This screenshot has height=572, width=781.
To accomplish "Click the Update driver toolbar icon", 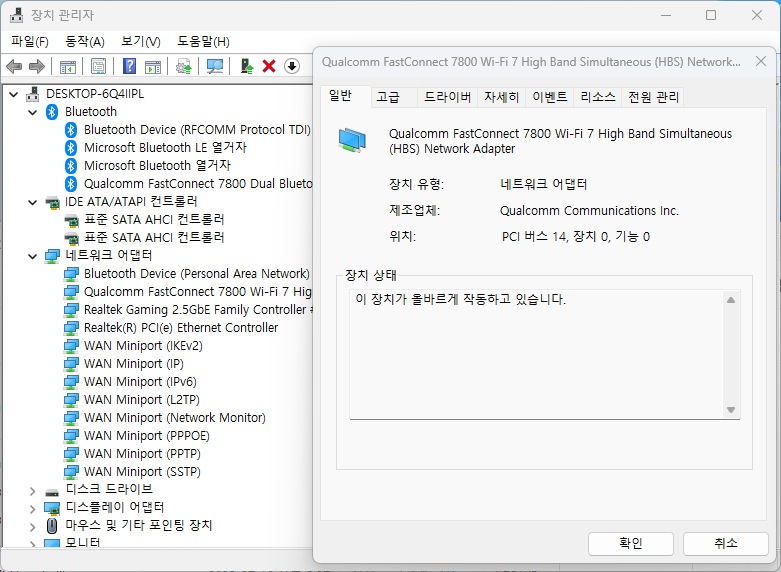I will click(184, 66).
